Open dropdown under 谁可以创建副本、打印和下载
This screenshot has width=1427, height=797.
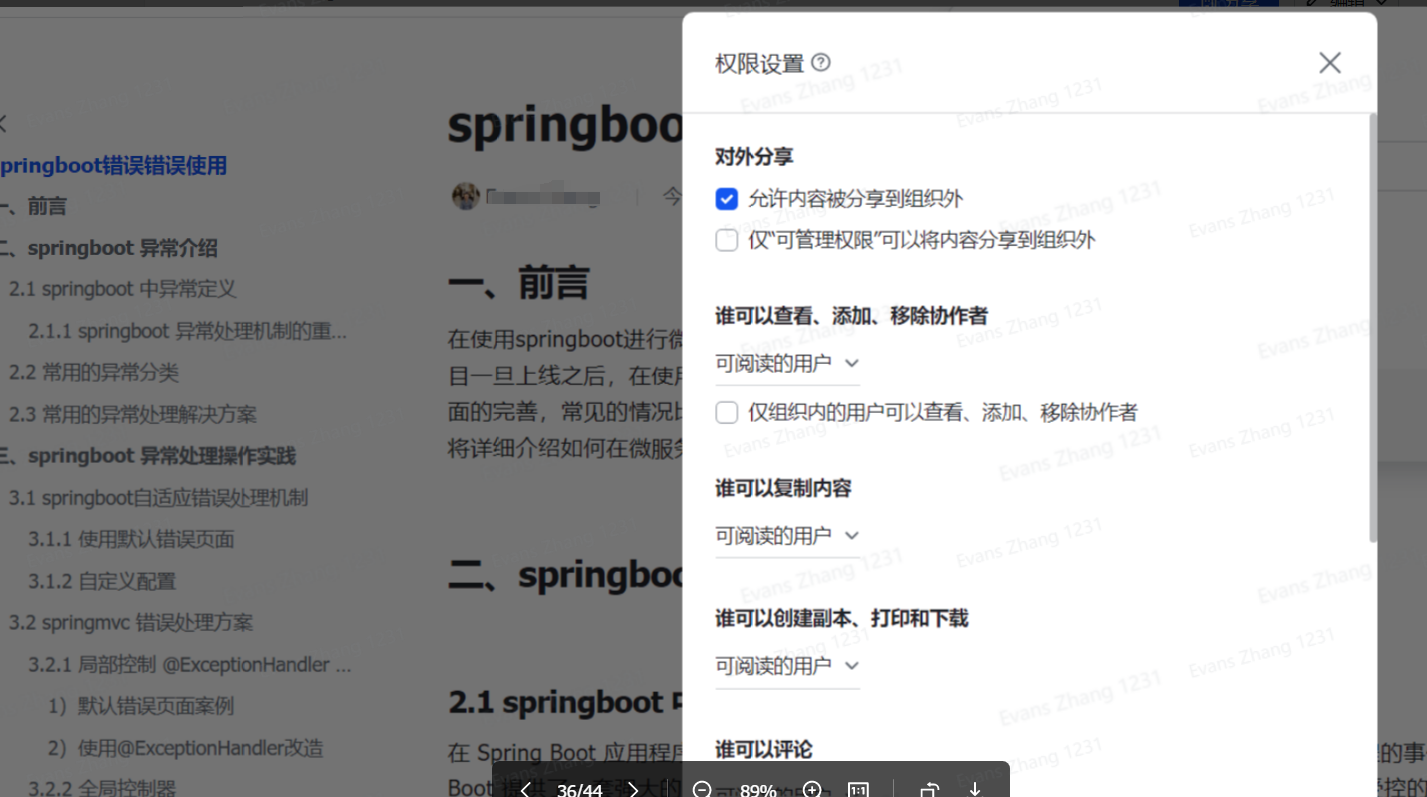(x=787, y=666)
